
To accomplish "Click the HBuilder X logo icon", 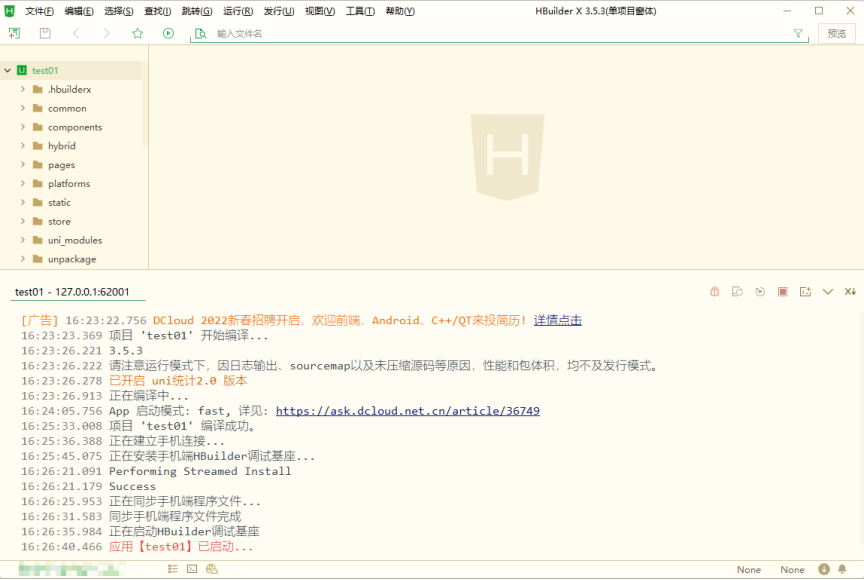I will [9, 11].
